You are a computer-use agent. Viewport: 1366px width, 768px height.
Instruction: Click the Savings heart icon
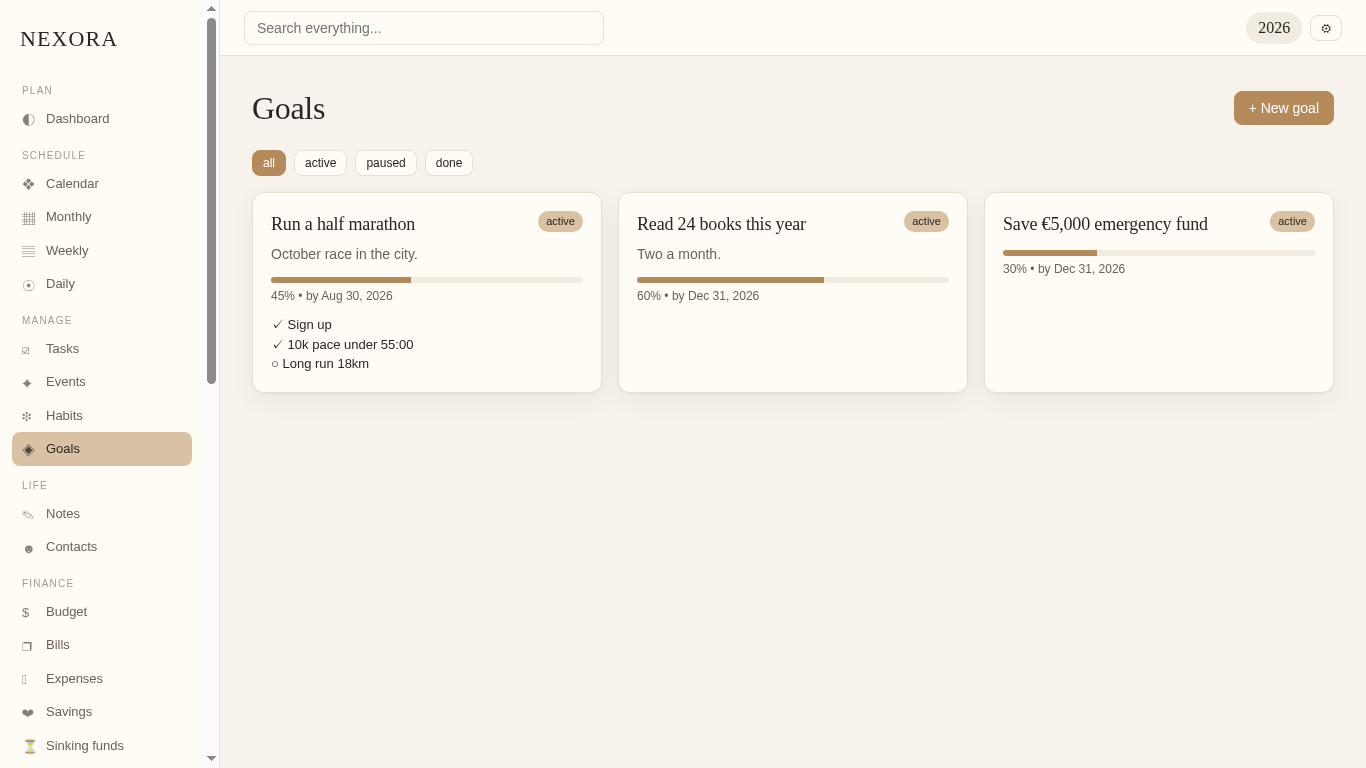[x=28, y=712]
